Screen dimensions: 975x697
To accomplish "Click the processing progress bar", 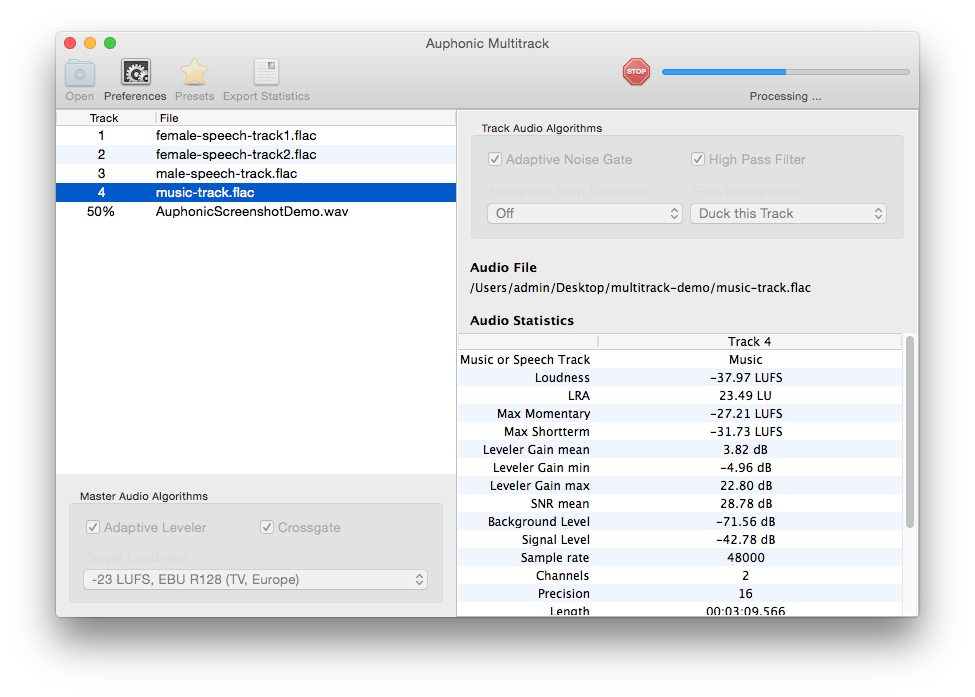I will [785, 72].
